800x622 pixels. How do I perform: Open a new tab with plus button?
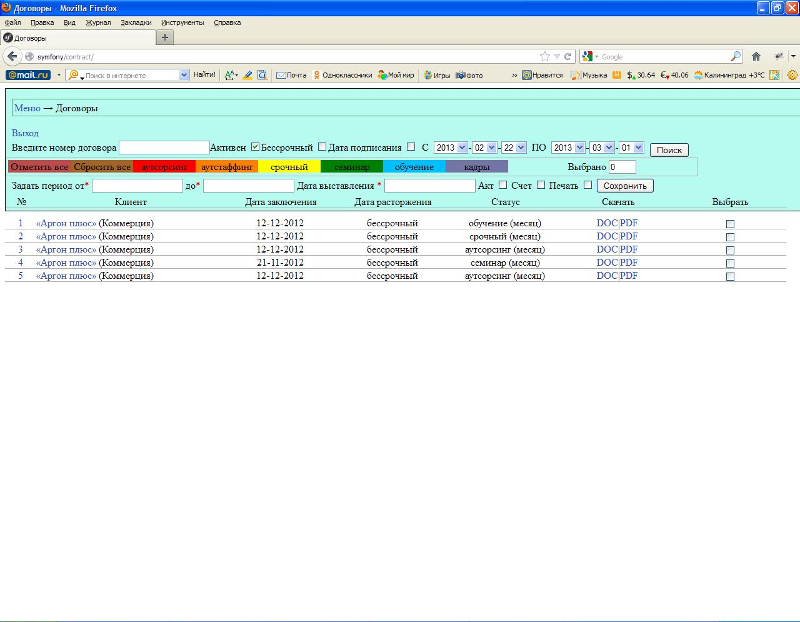(165, 37)
